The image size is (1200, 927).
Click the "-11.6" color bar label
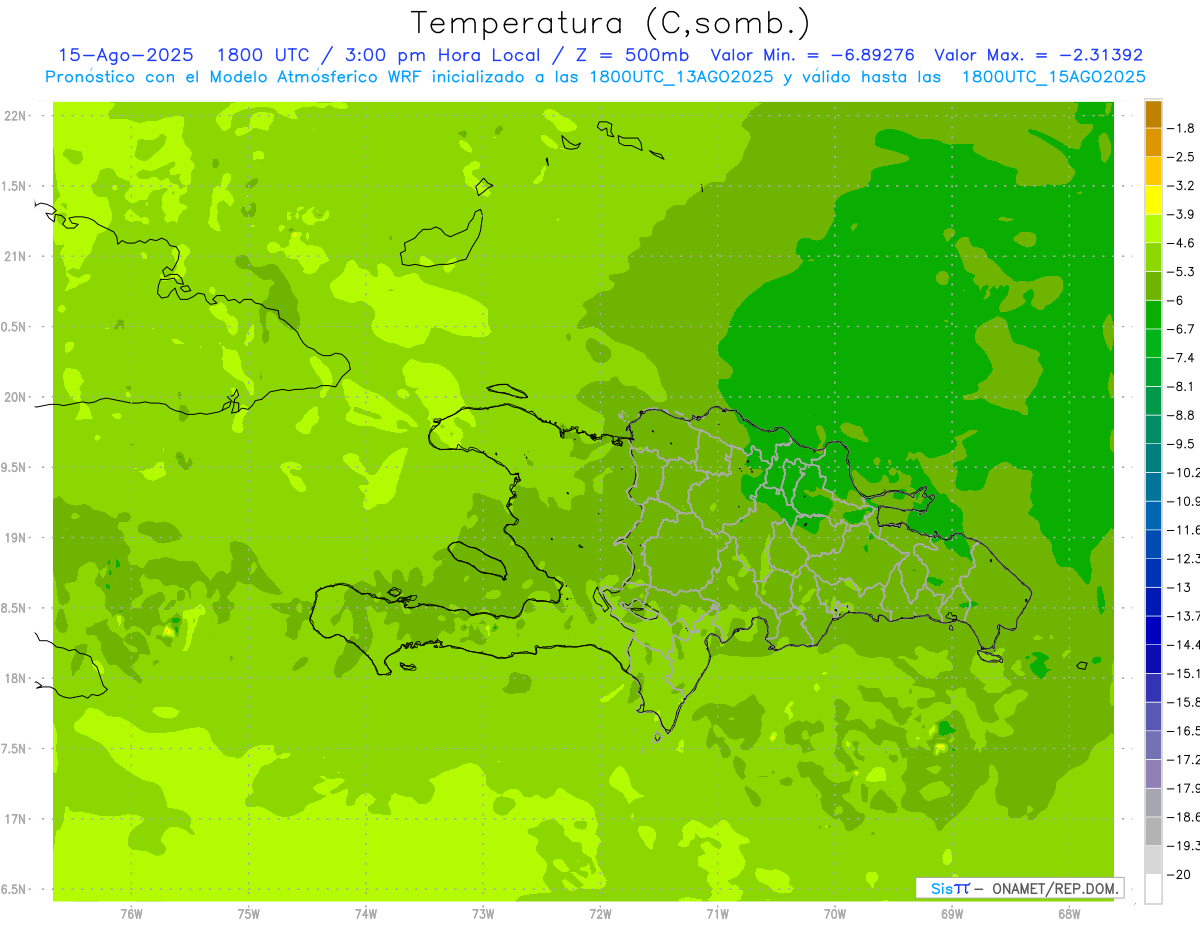tap(1184, 530)
